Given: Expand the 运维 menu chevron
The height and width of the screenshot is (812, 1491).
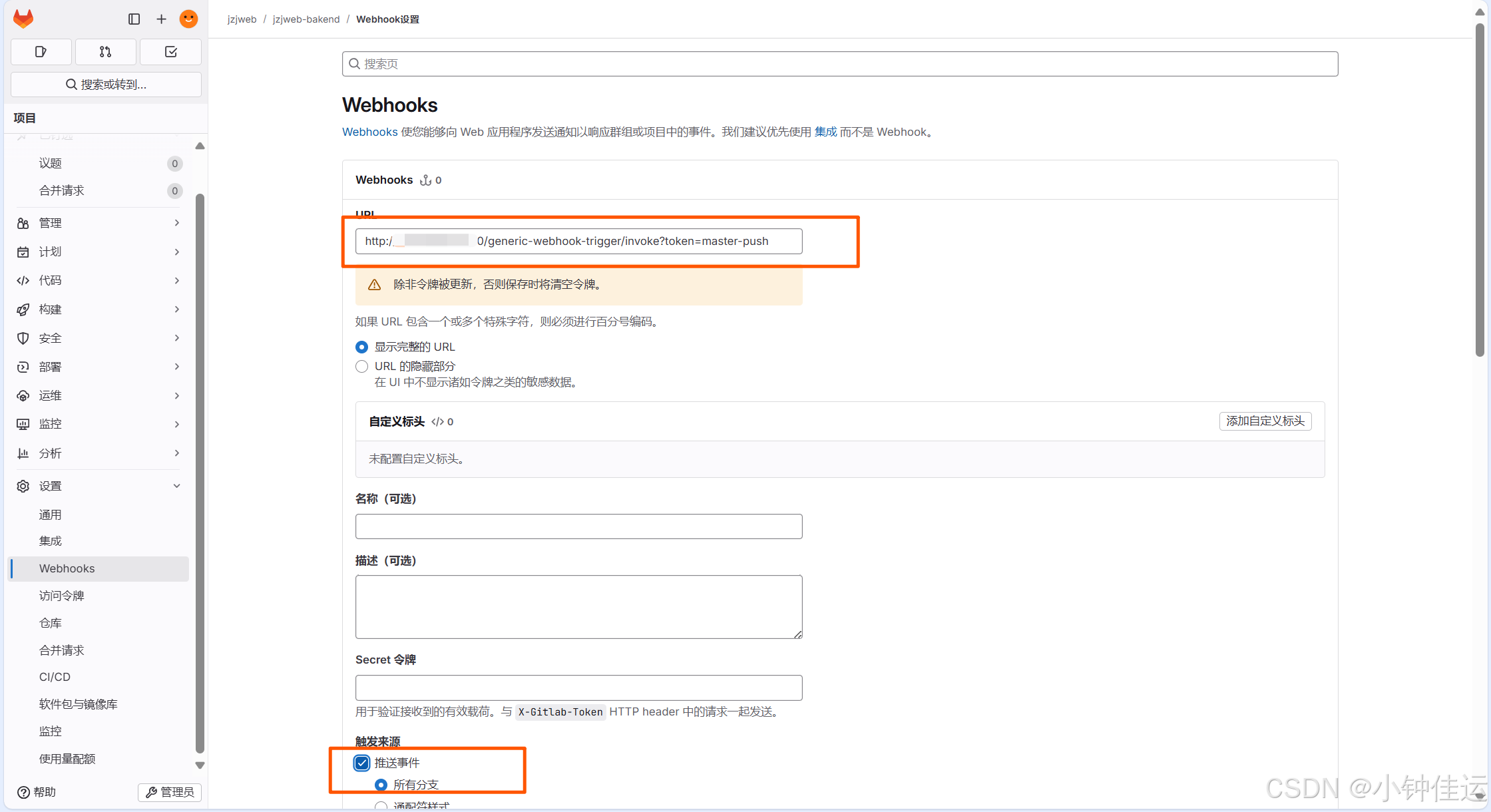Looking at the screenshot, I should 177,395.
